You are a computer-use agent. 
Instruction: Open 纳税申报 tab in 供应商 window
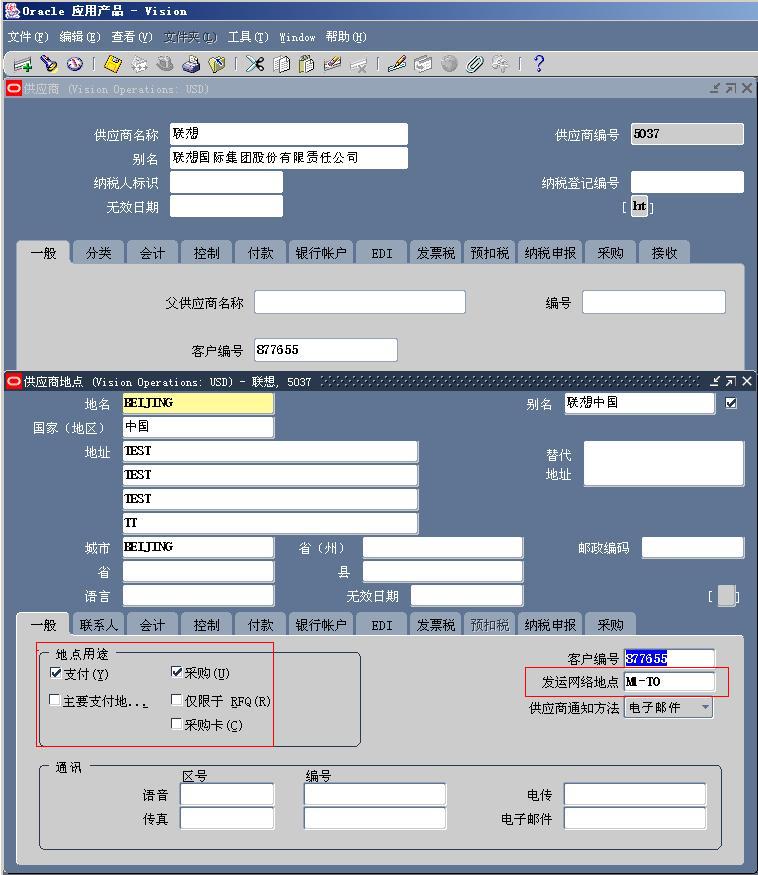[550, 253]
